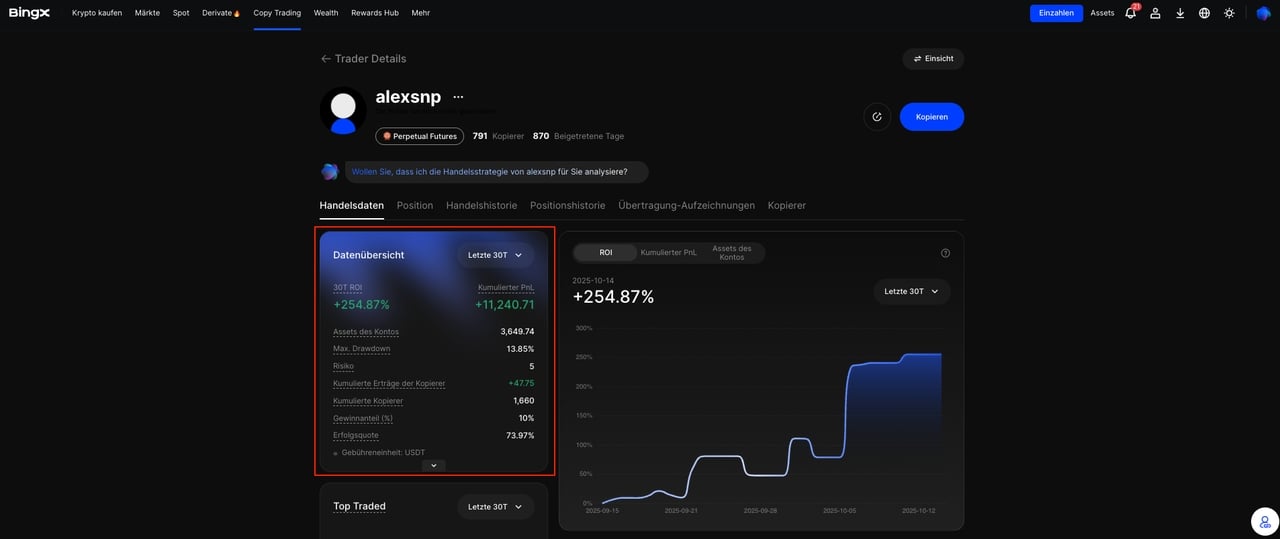The image size is (1280, 539).
Task: Open the three-dot menu beside alexsnp
Action: [458, 97]
